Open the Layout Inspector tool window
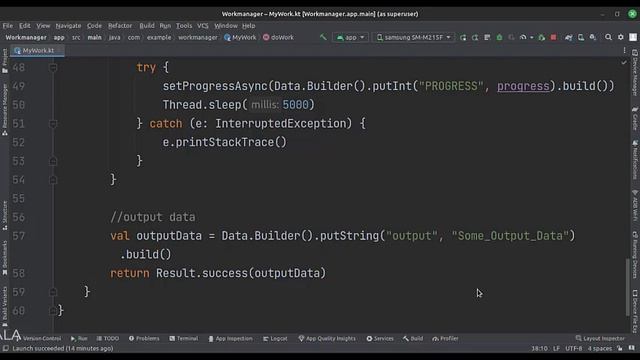This screenshot has height=360, width=640. pos(600,338)
